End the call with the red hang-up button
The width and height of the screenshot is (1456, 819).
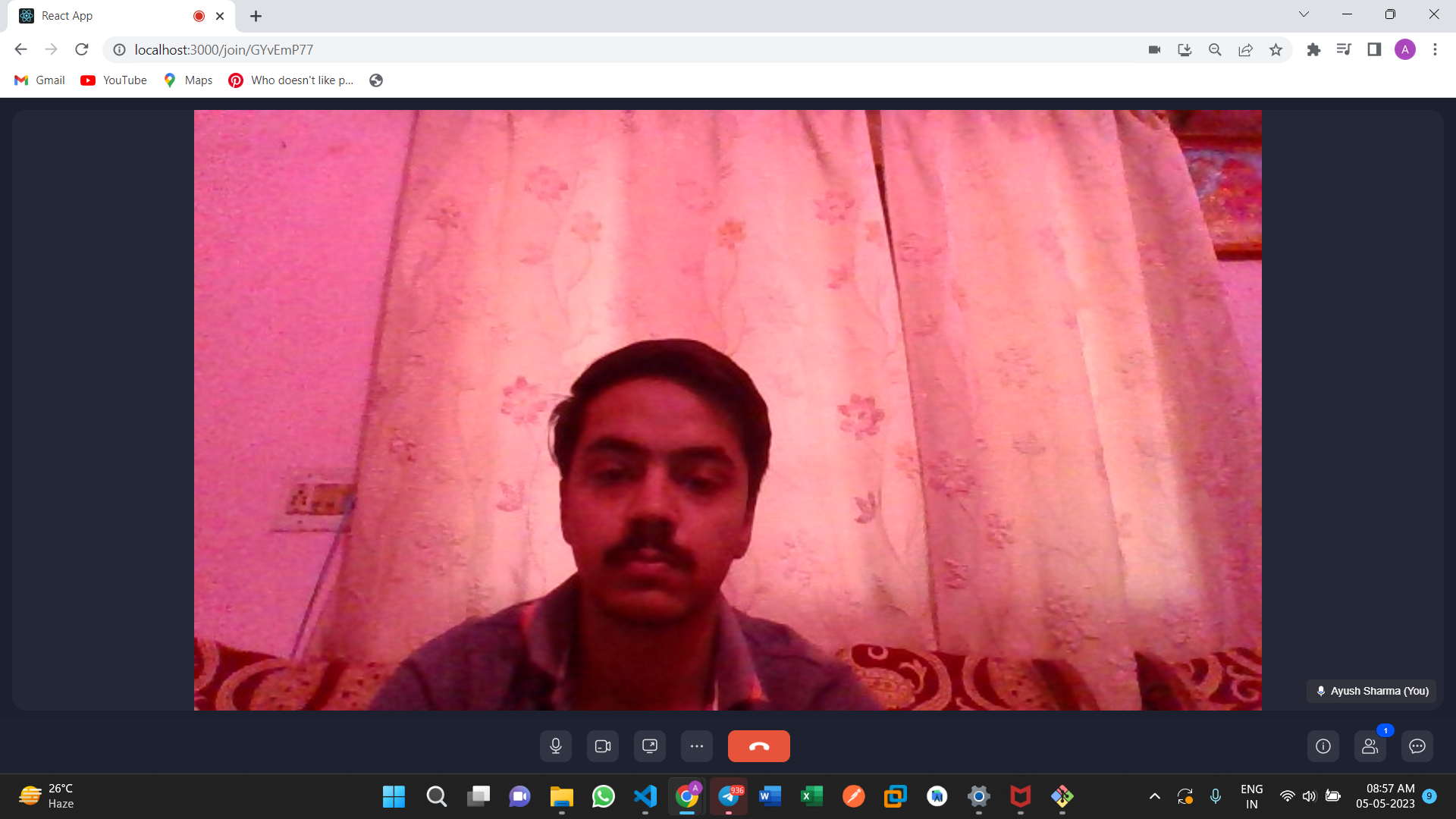tap(758, 745)
